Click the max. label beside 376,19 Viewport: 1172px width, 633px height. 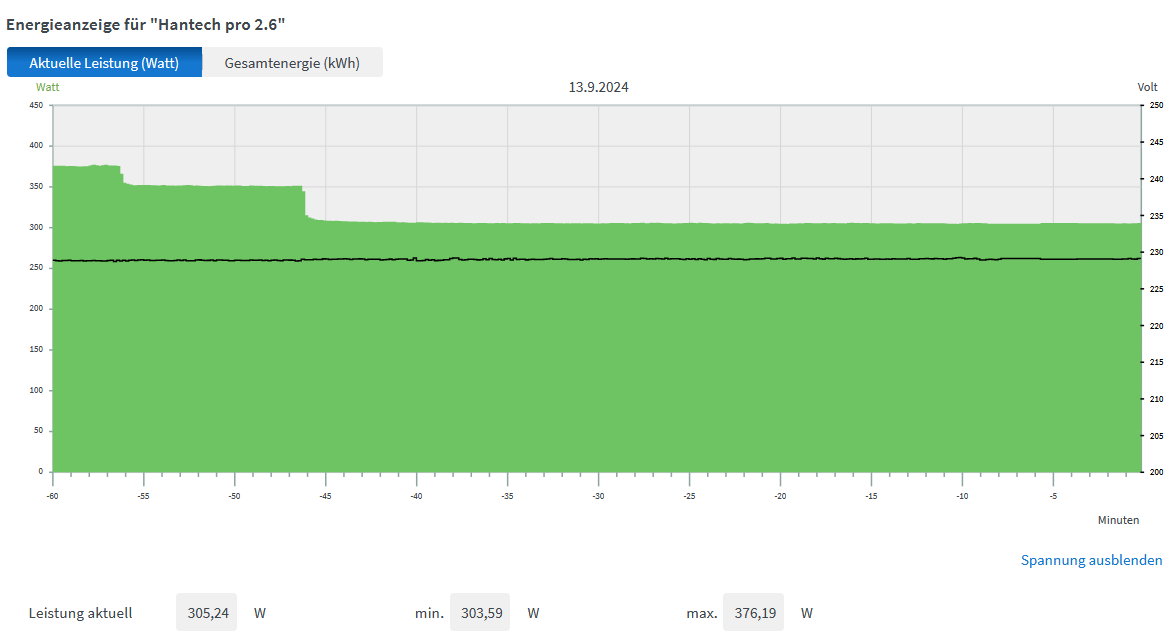point(702,613)
